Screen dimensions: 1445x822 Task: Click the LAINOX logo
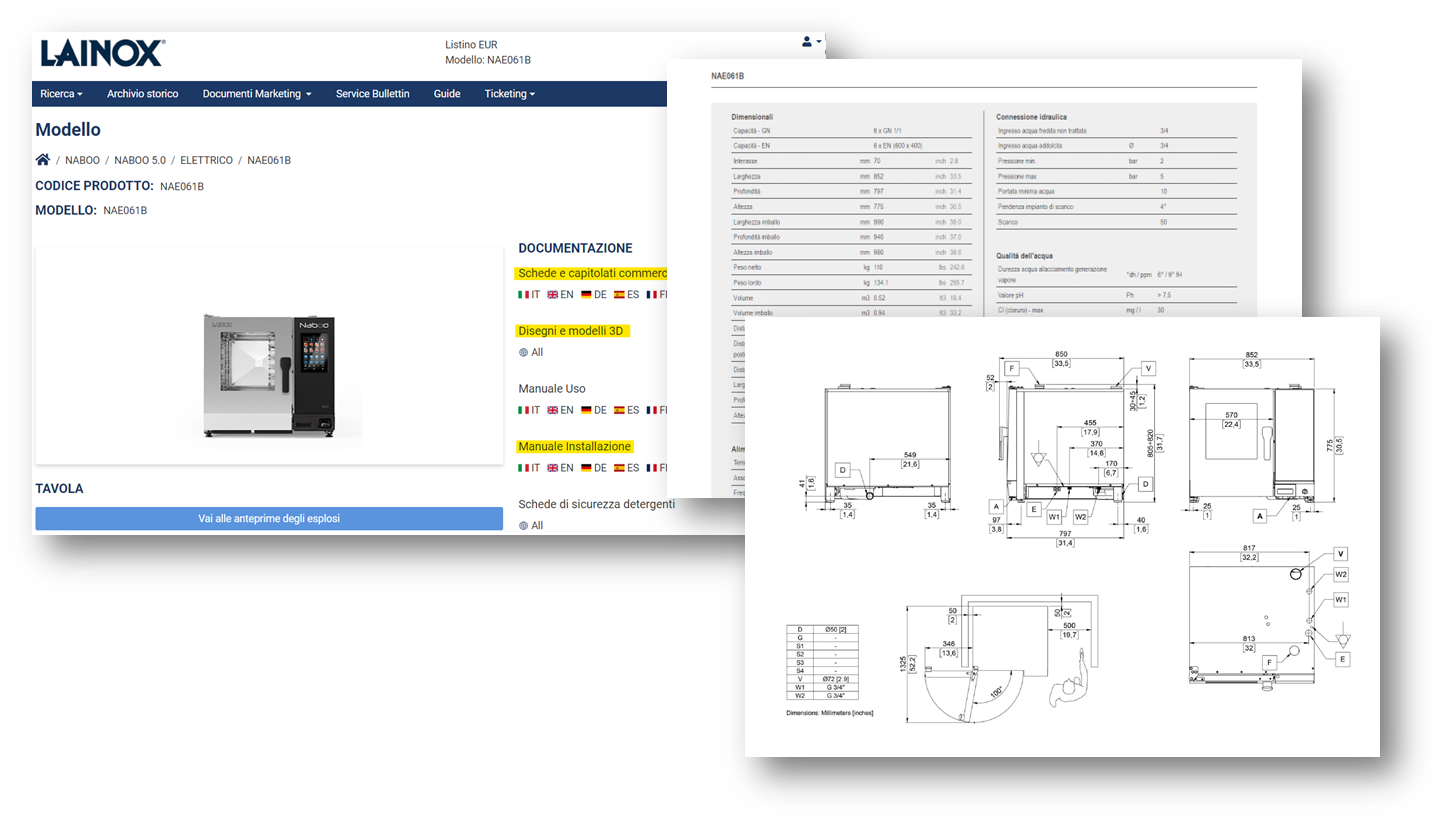pyautogui.click(x=101, y=53)
